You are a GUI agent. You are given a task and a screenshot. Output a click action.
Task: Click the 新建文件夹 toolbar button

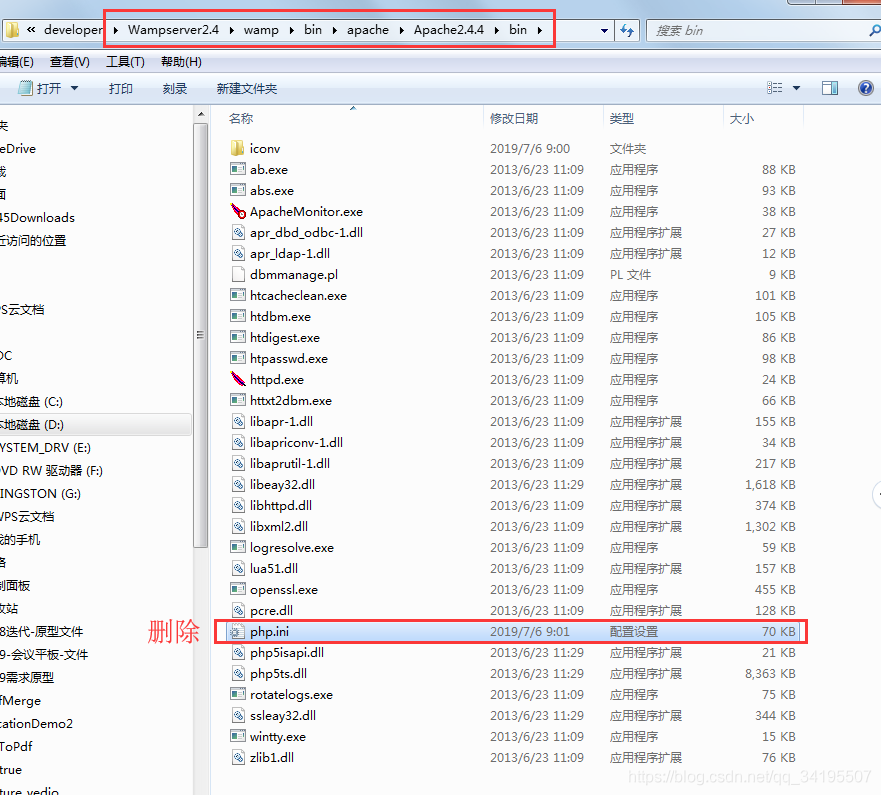[247, 88]
